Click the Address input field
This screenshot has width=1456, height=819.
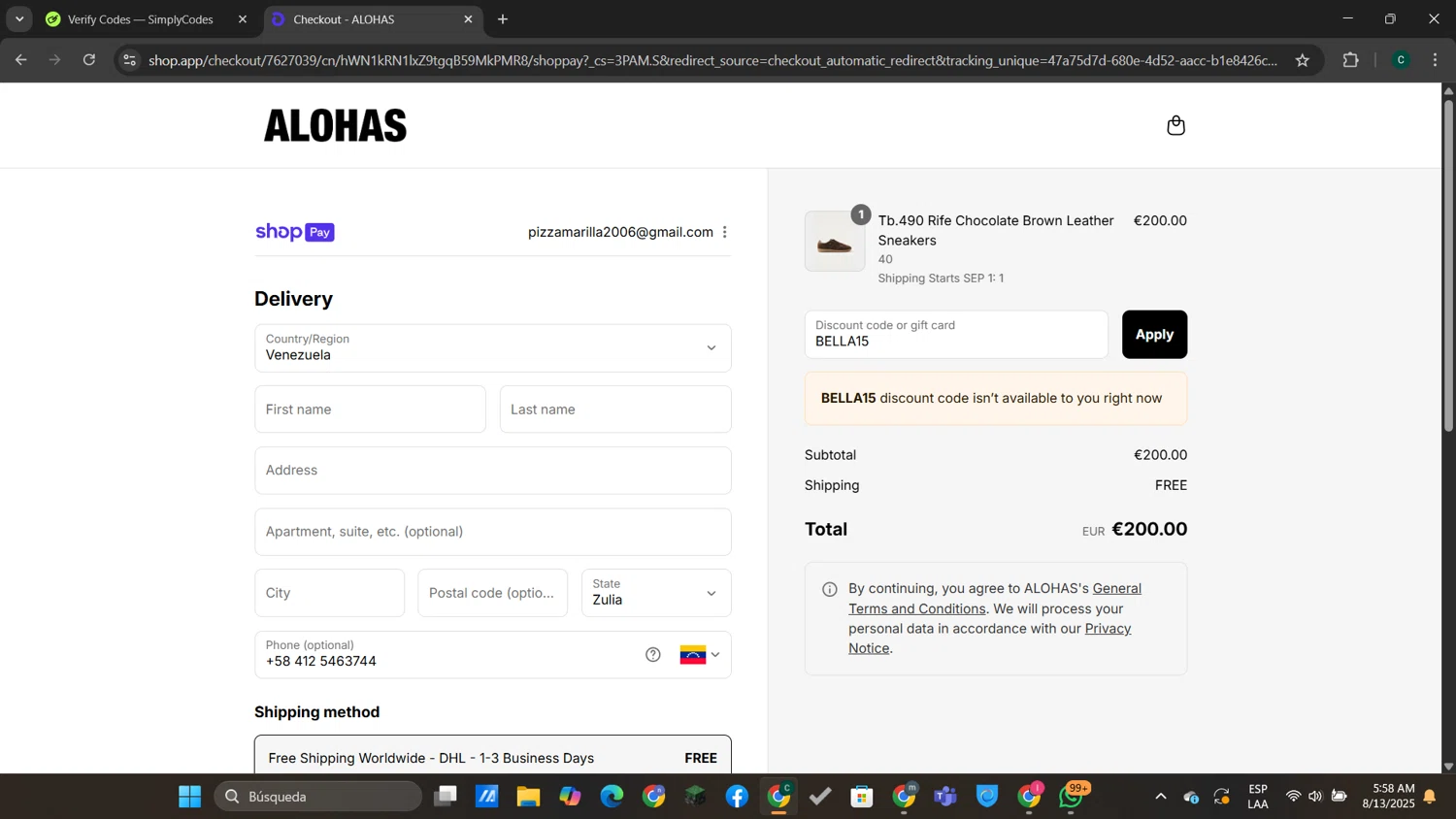point(492,471)
